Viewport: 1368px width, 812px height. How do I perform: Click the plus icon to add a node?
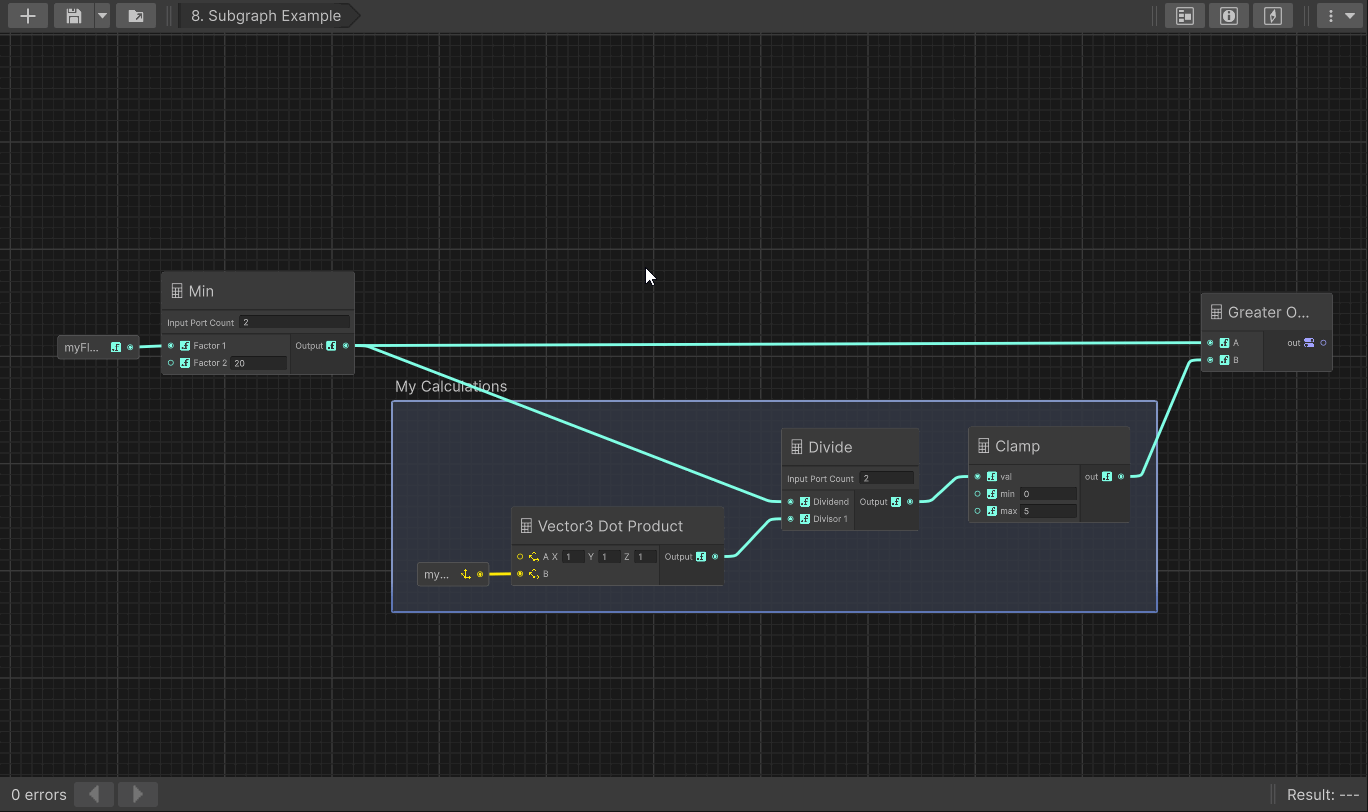tap(27, 15)
